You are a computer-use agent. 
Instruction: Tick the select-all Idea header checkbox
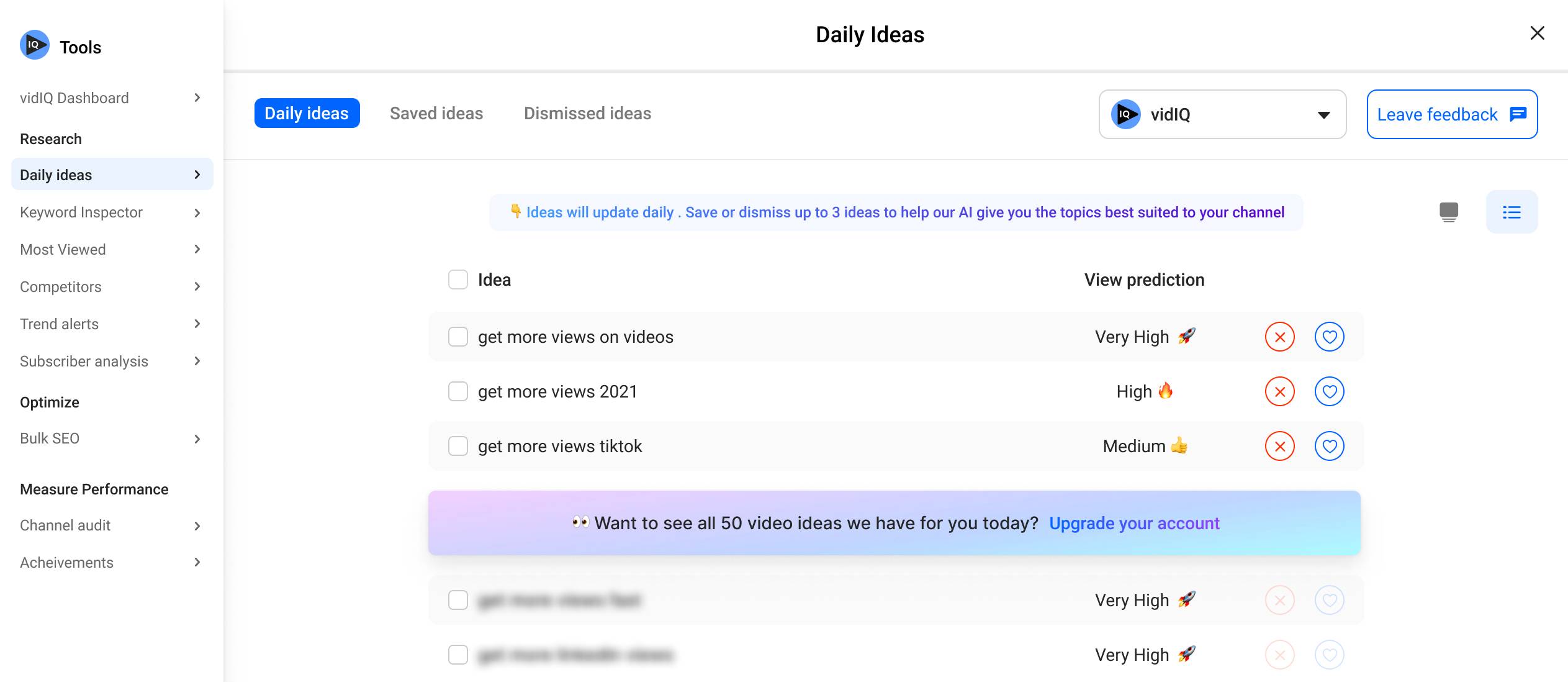458,280
